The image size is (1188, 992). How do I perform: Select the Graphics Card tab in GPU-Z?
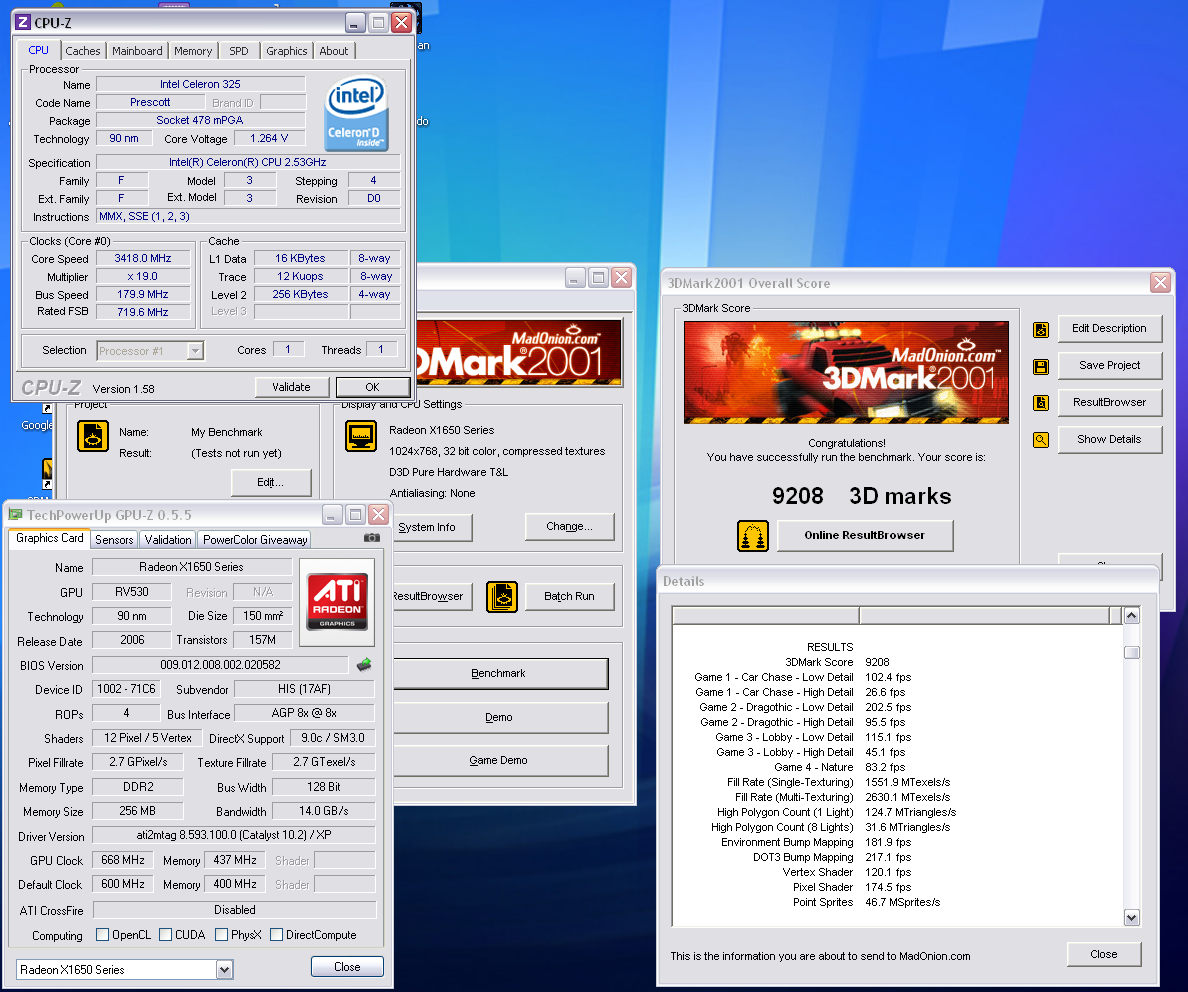[50, 538]
